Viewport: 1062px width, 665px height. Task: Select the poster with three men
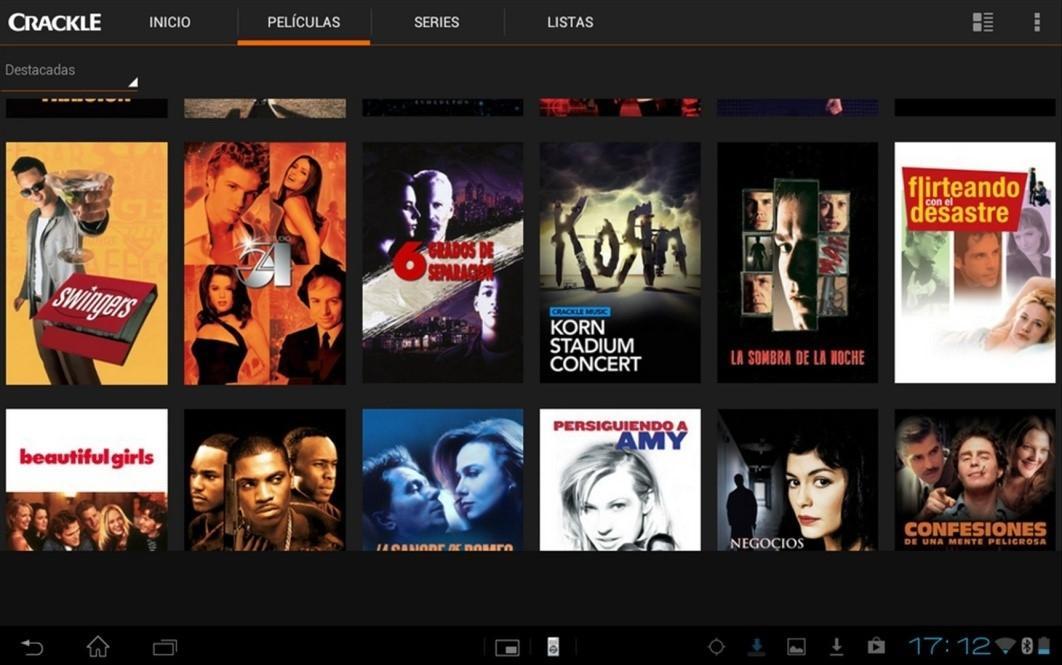click(x=265, y=479)
